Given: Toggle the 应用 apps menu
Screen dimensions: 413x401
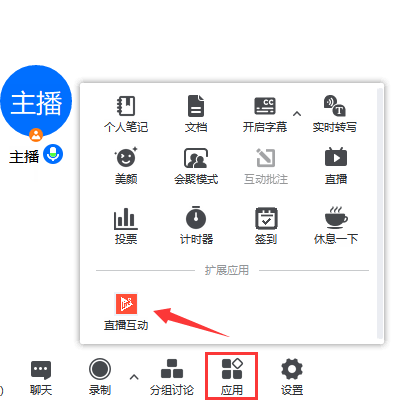Looking at the screenshot, I should click(232, 377).
